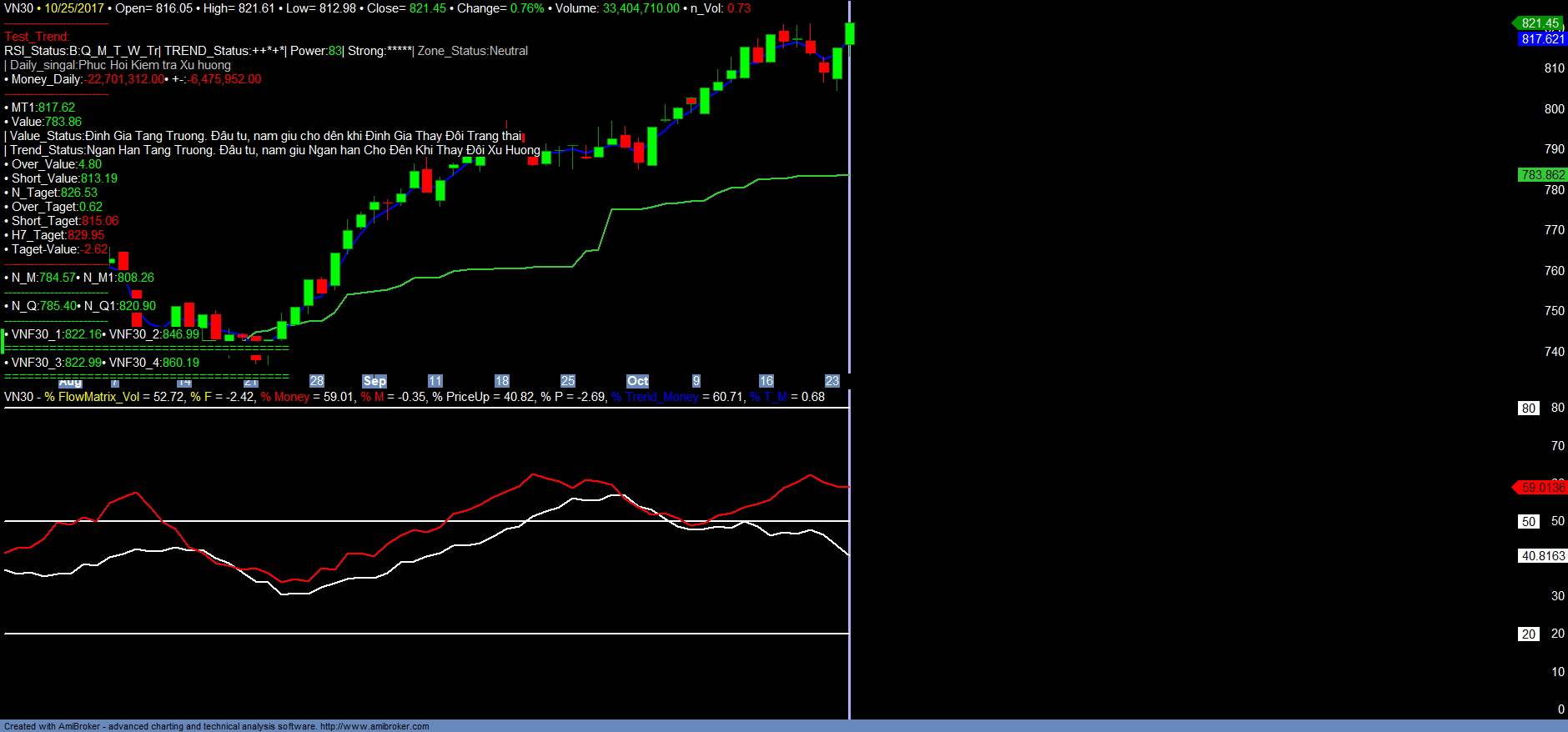Click the boxed 50 level label
This screenshot has width=1568, height=732.
[x=1528, y=522]
